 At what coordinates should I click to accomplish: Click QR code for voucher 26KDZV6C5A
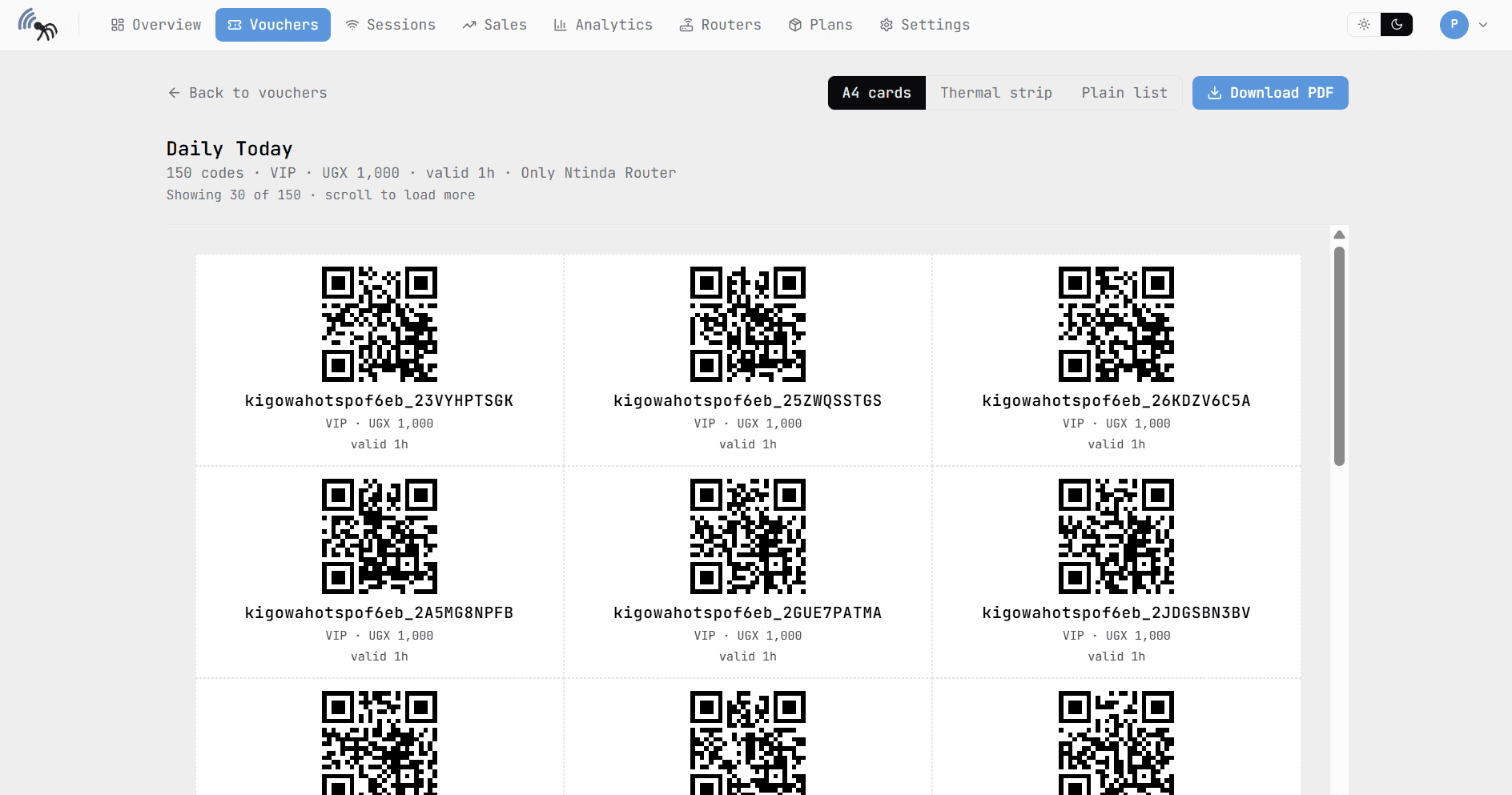(1116, 324)
